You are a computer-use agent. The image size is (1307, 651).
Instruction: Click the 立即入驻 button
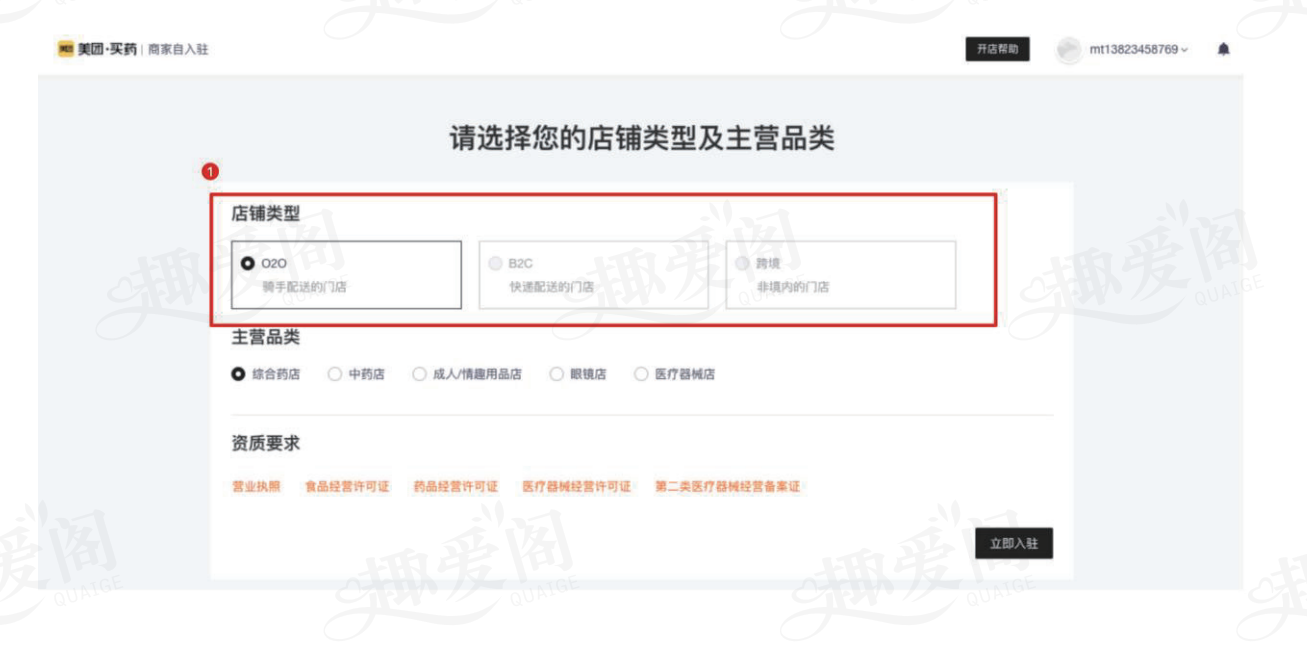tap(1014, 543)
